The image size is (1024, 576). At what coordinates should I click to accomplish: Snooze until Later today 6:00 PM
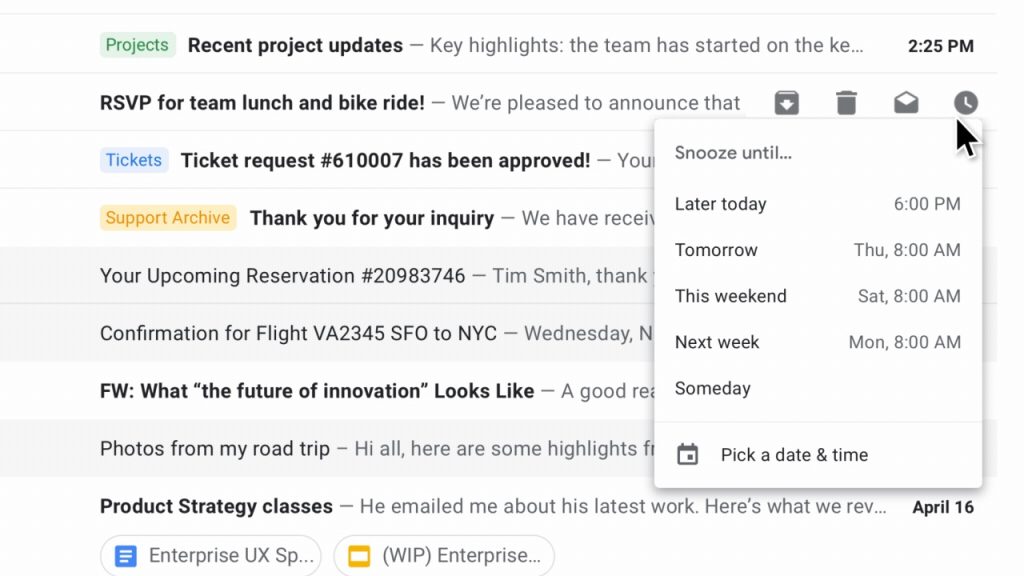(818, 204)
